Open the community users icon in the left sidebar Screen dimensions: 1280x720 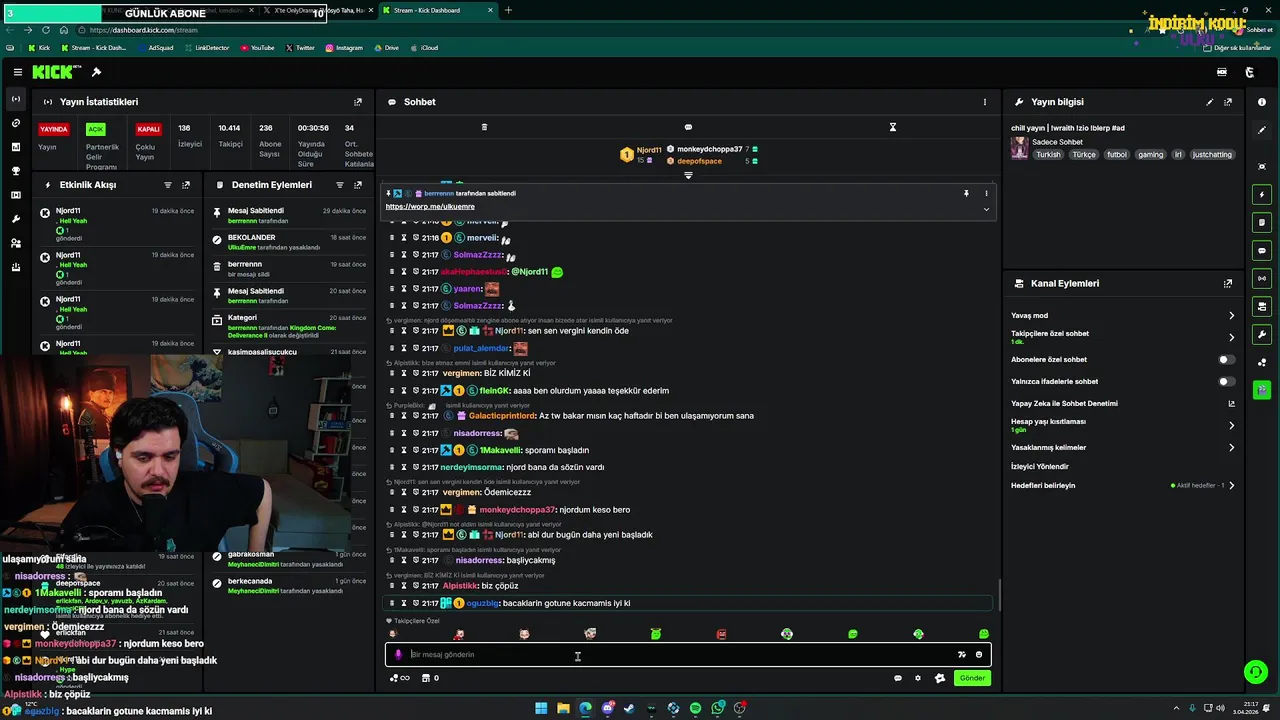15,243
